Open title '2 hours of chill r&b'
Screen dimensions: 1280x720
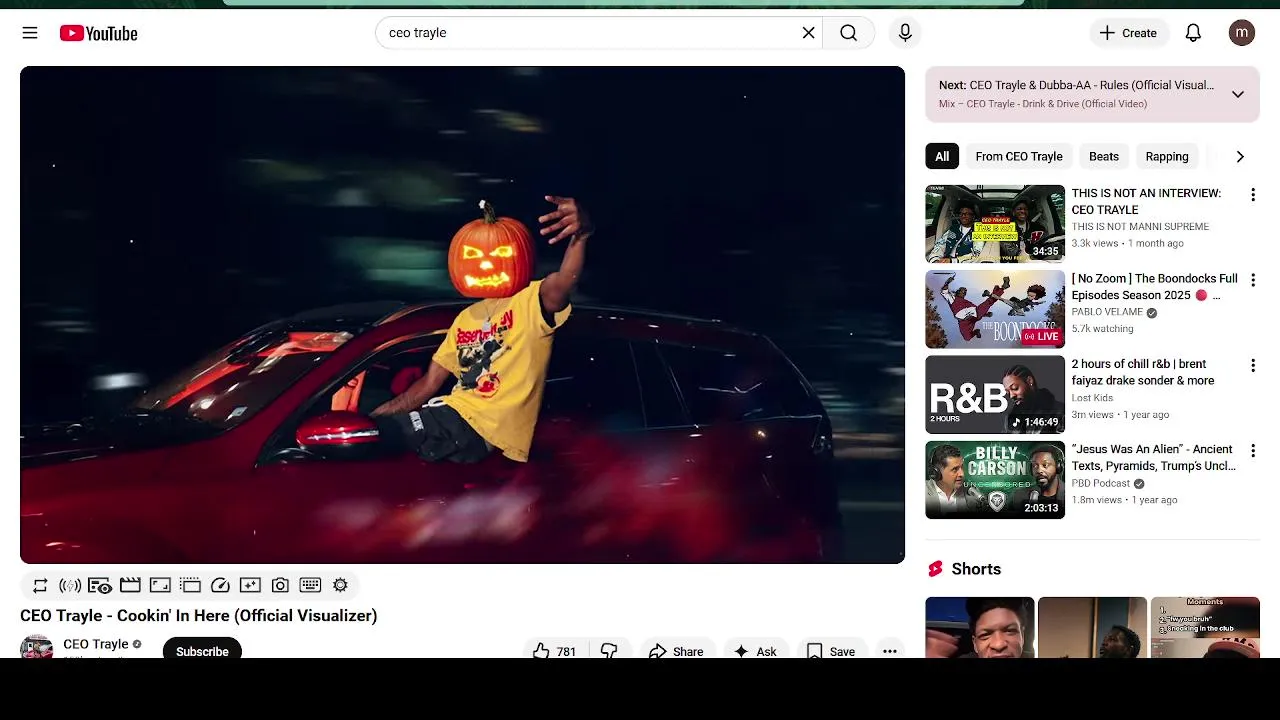point(1143,372)
